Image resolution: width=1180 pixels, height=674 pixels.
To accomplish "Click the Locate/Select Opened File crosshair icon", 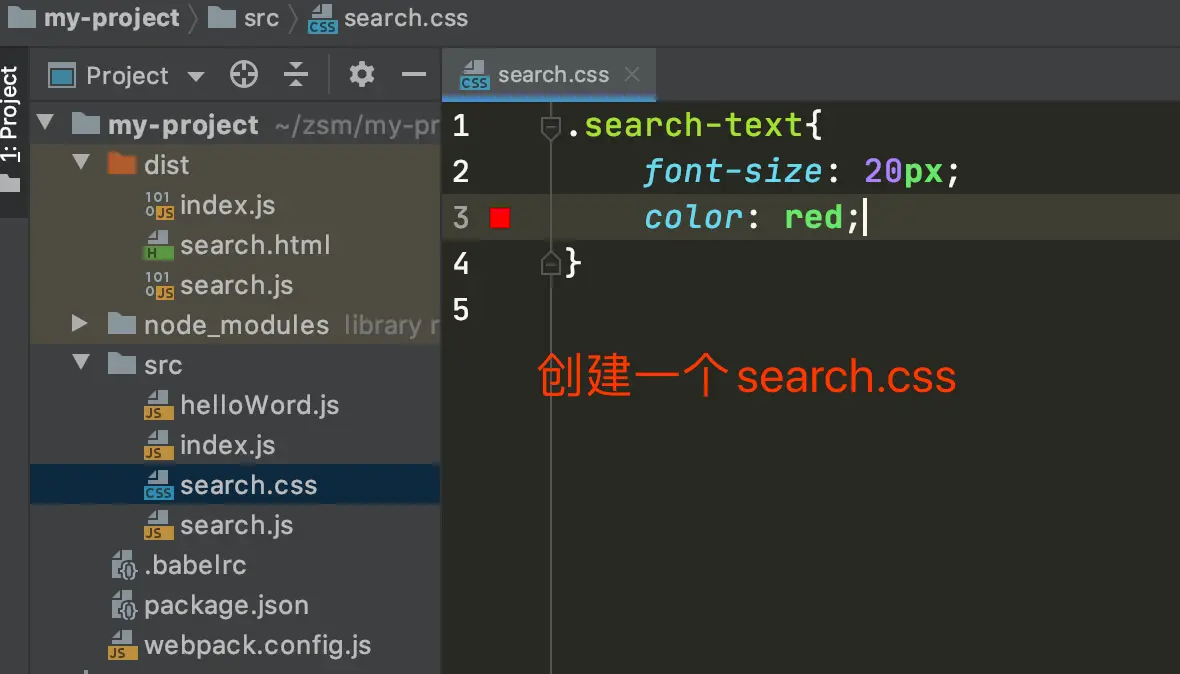I will tap(244, 74).
